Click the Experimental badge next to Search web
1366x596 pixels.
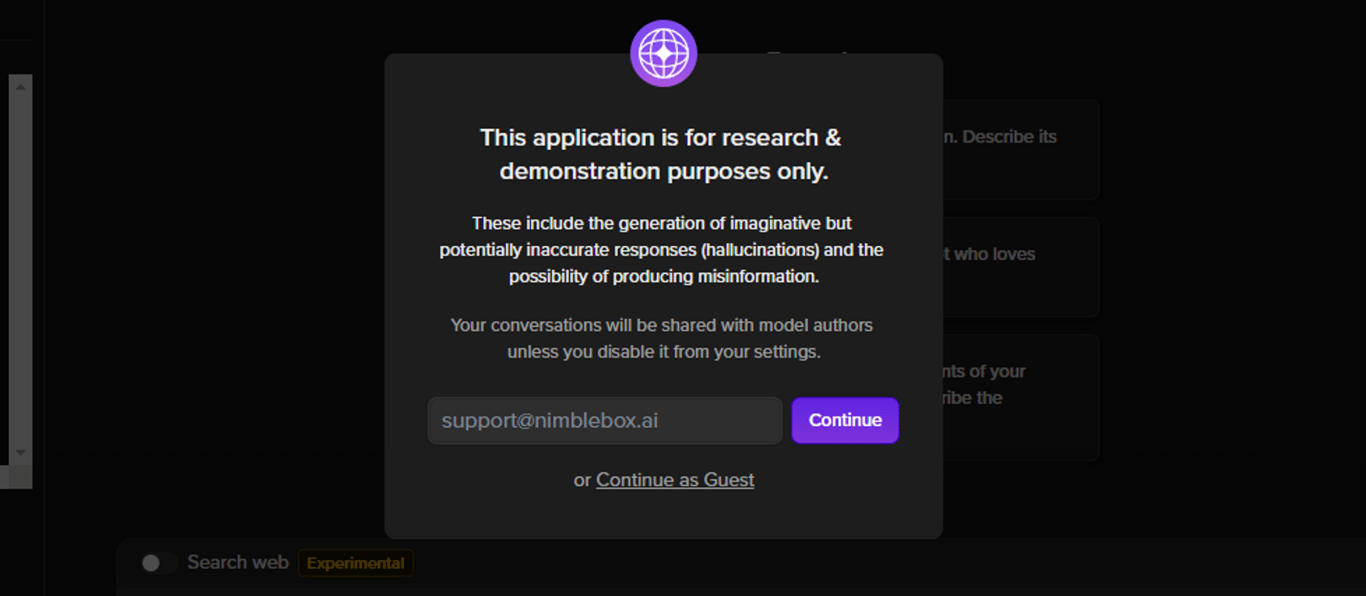(x=355, y=563)
